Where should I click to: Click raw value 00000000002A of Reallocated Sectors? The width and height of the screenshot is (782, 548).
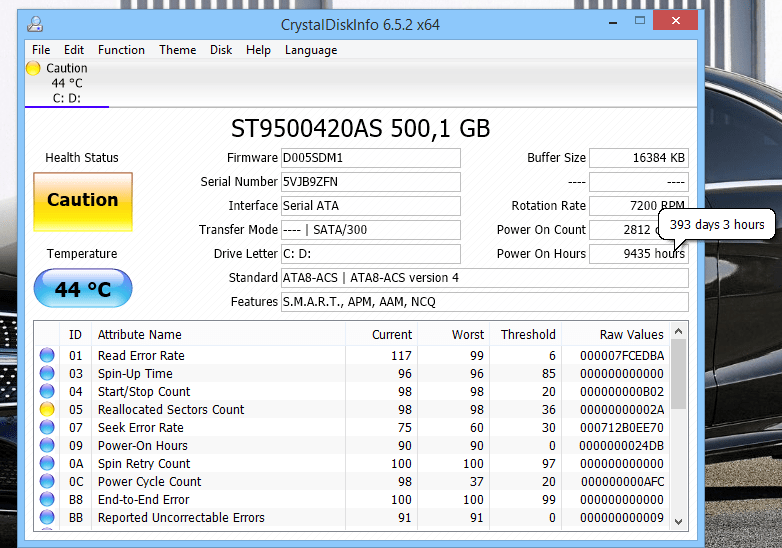(x=622, y=410)
